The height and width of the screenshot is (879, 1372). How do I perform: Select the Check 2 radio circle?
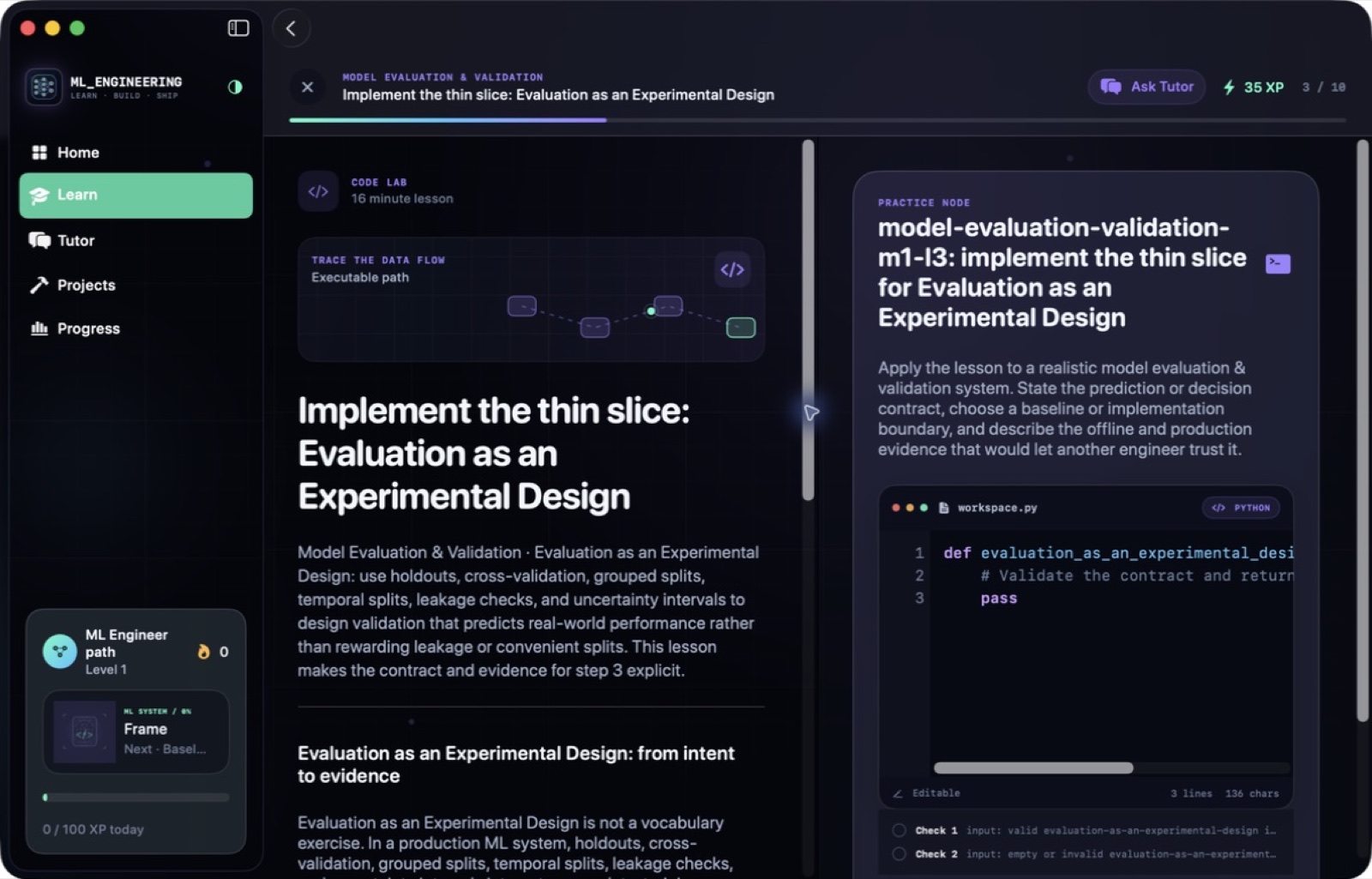(x=899, y=854)
